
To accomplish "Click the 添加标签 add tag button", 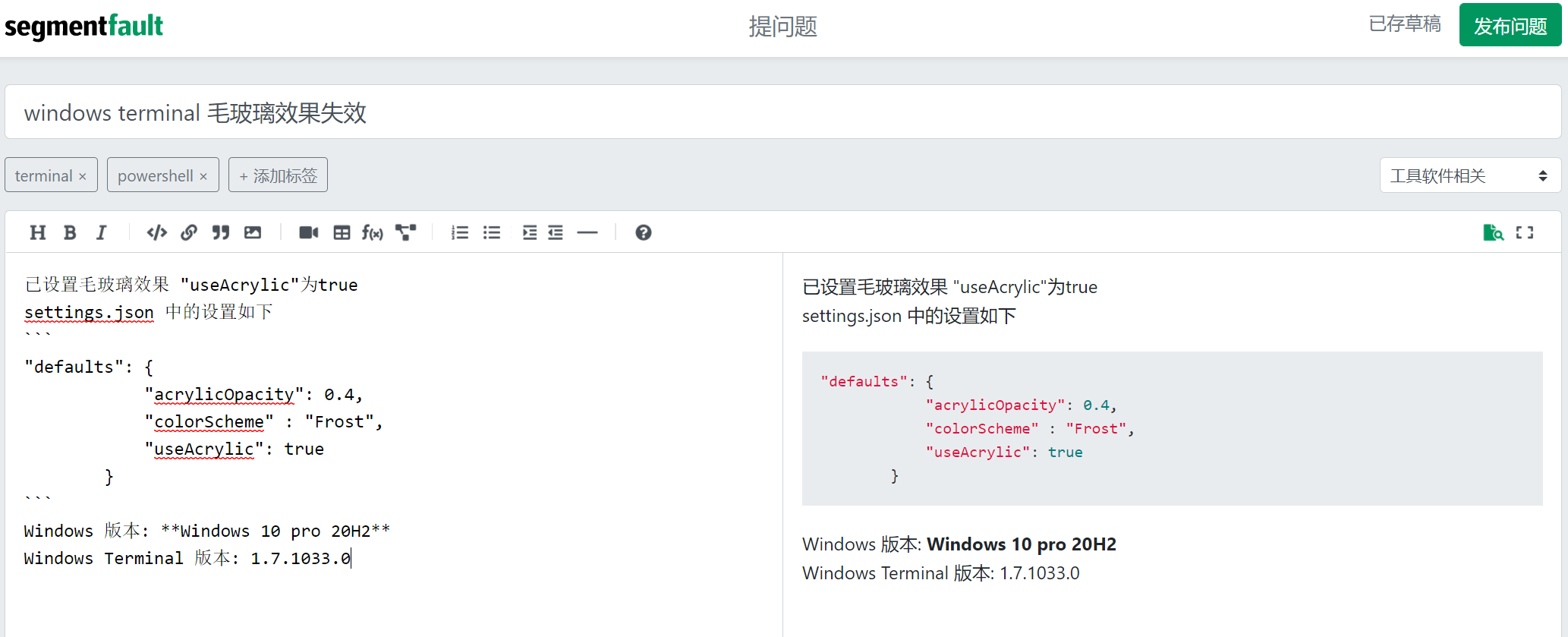I will 278,175.
